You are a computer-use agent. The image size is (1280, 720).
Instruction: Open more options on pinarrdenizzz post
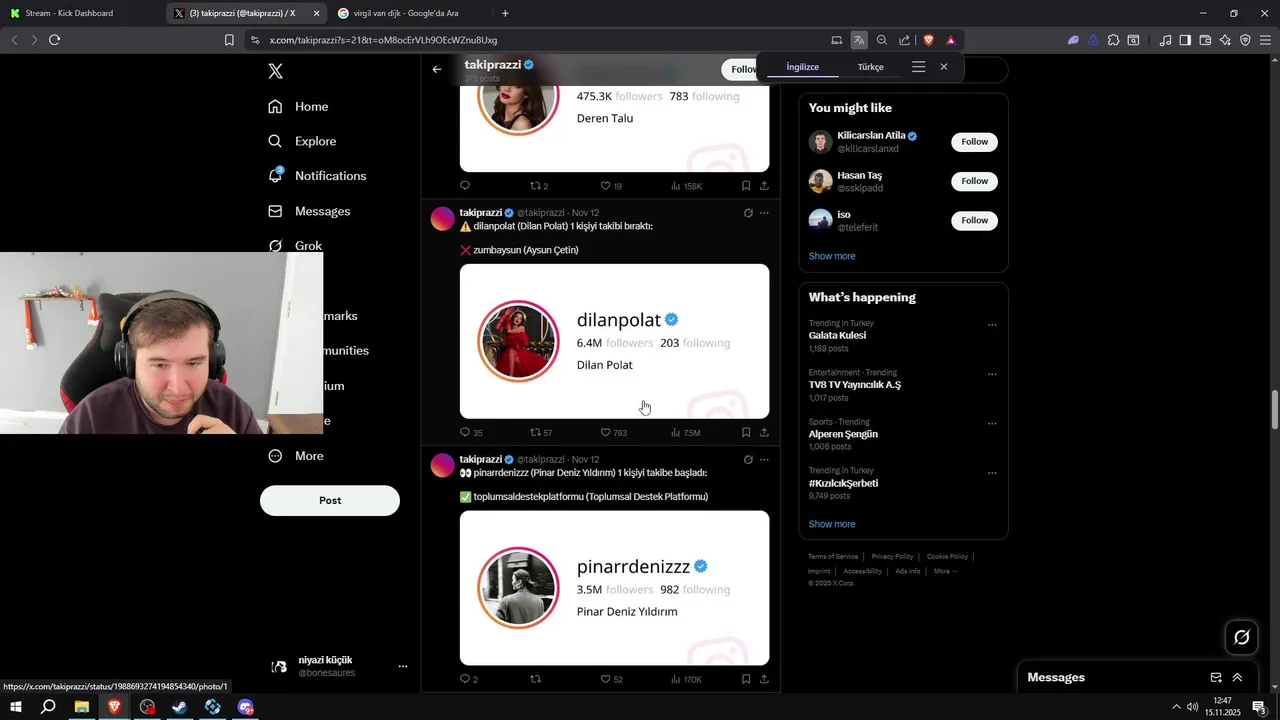point(764,460)
